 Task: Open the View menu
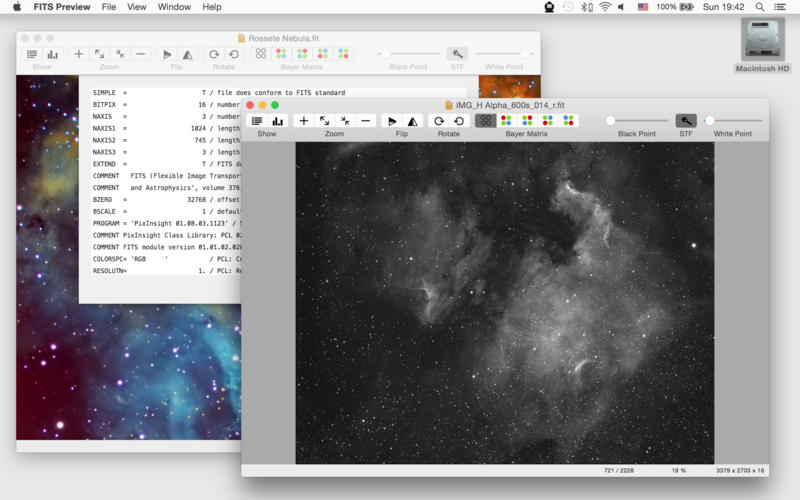tap(137, 7)
